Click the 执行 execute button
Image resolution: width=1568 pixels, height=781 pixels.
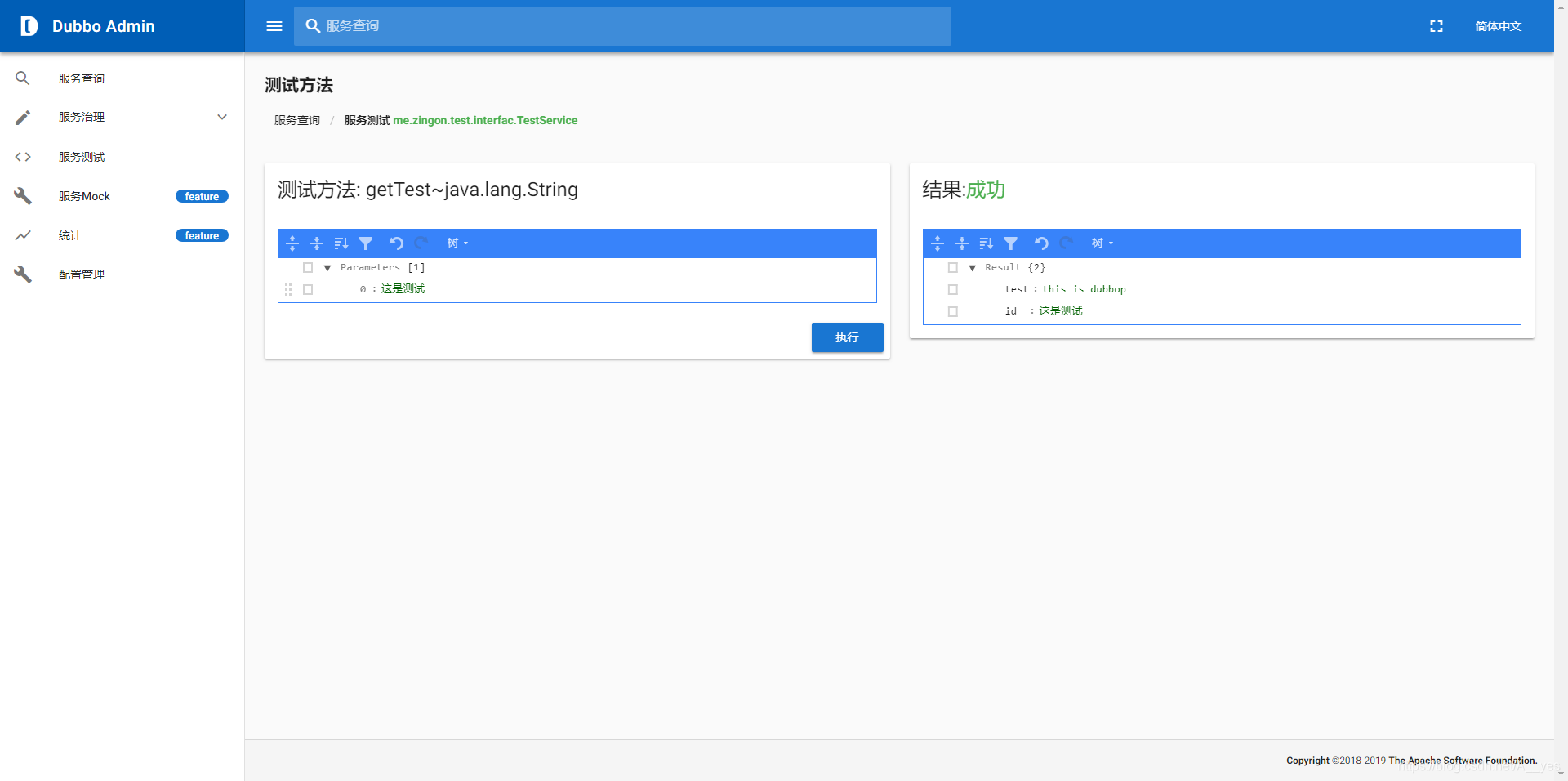pos(847,337)
